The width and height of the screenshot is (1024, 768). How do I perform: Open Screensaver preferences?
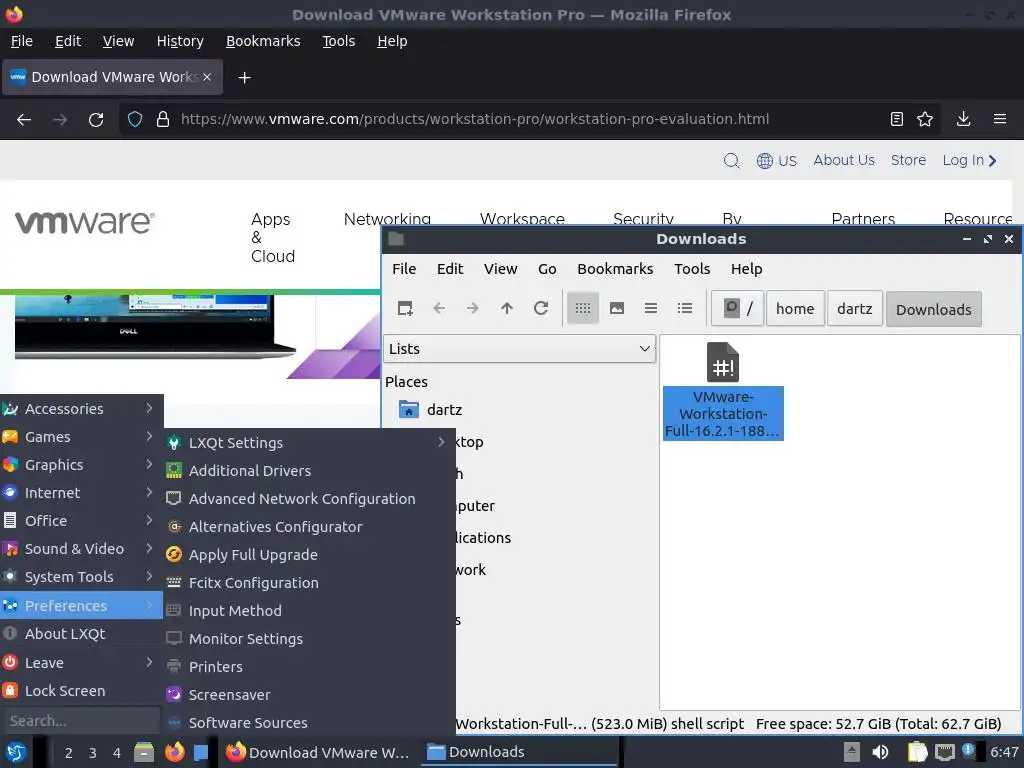309,696
